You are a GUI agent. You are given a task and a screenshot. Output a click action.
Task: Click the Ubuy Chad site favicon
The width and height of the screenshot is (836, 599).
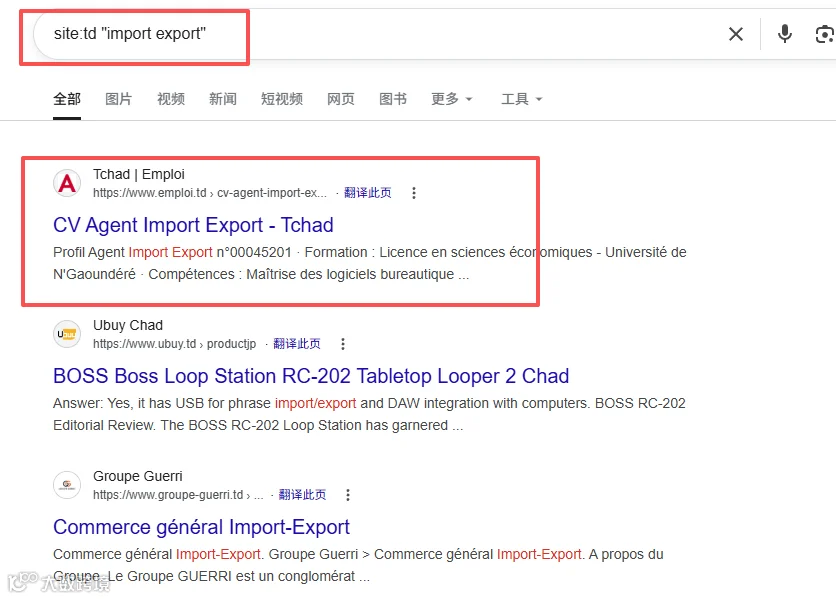[67, 334]
